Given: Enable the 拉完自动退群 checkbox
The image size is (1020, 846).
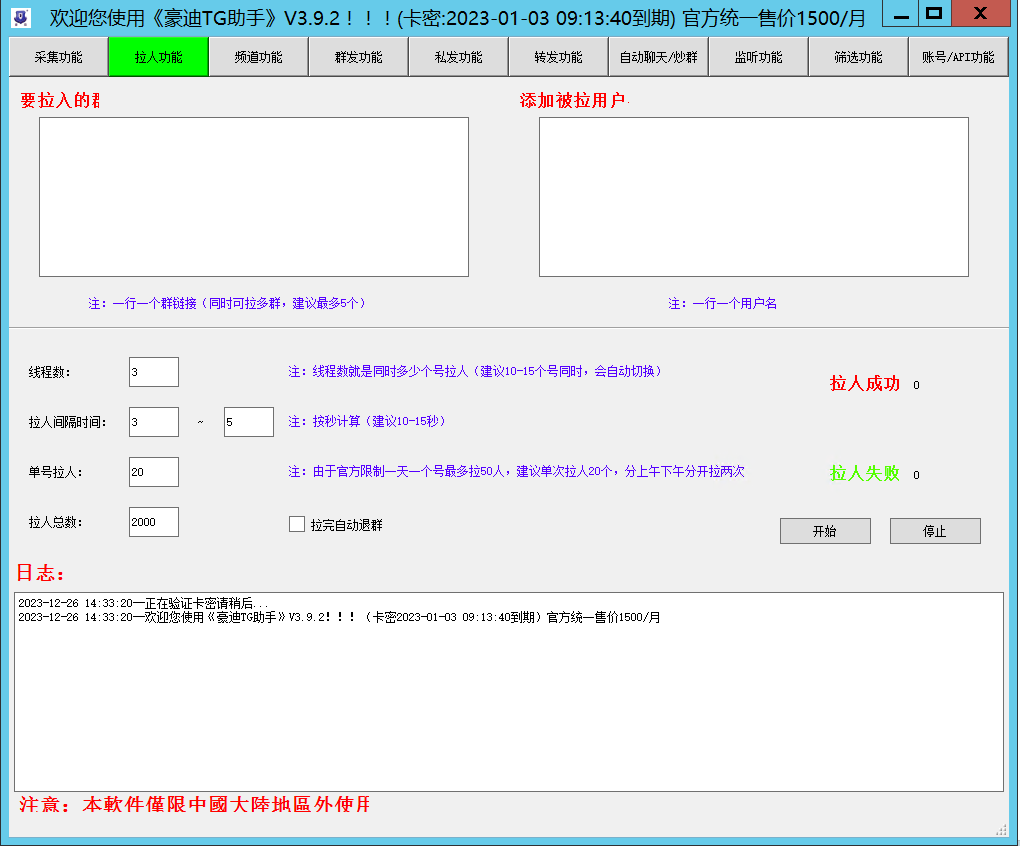Looking at the screenshot, I should click(297, 524).
